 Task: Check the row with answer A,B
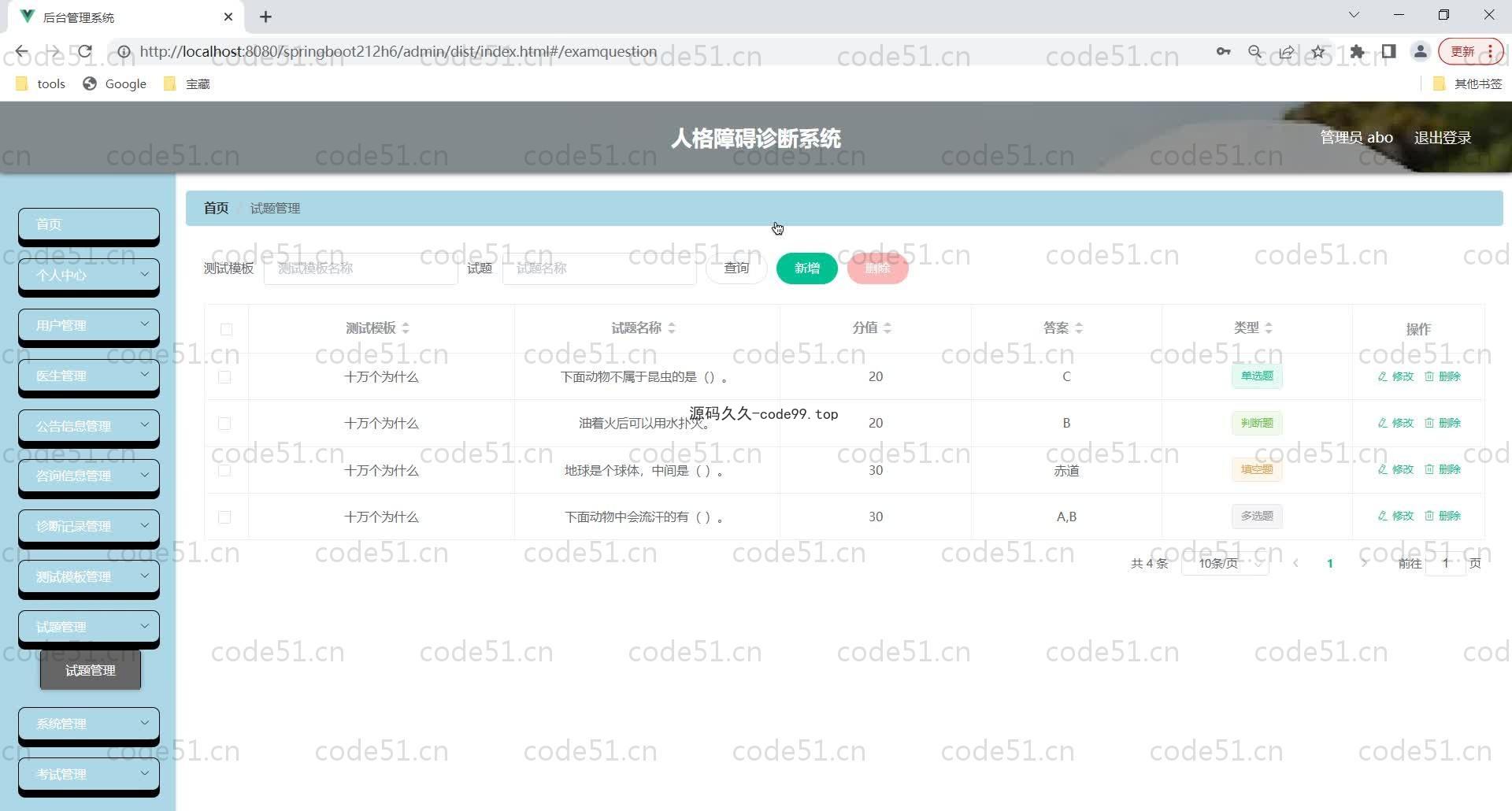[x=224, y=517]
